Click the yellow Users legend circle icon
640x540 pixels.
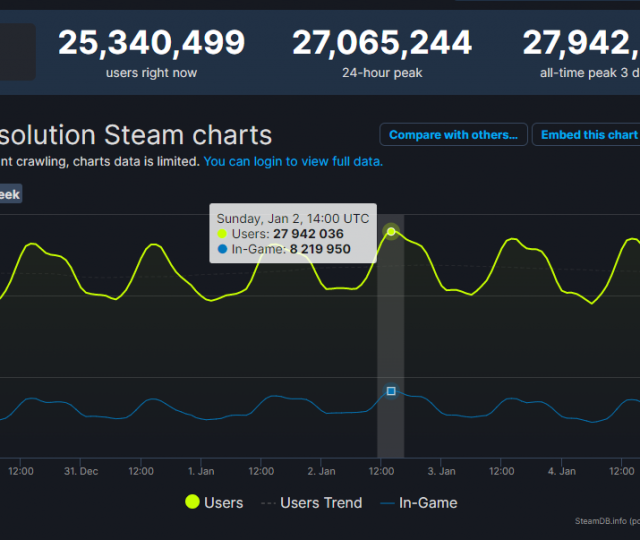click(191, 502)
